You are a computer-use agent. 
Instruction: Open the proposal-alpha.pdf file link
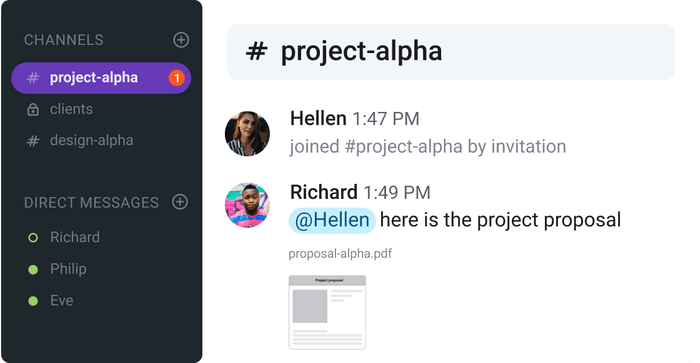pos(340,254)
